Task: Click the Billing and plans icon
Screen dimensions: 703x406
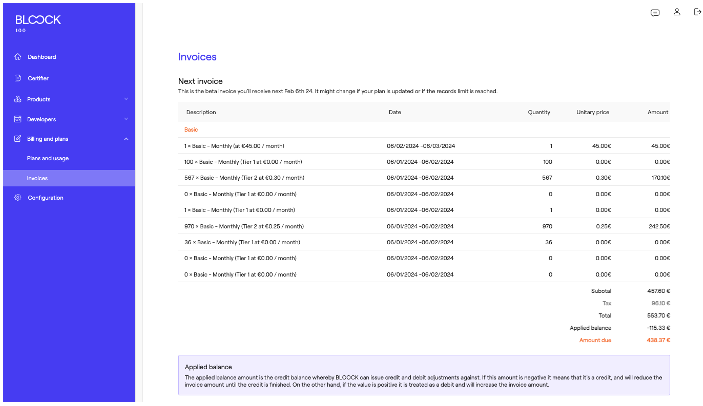Action: pyautogui.click(x=18, y=138)
